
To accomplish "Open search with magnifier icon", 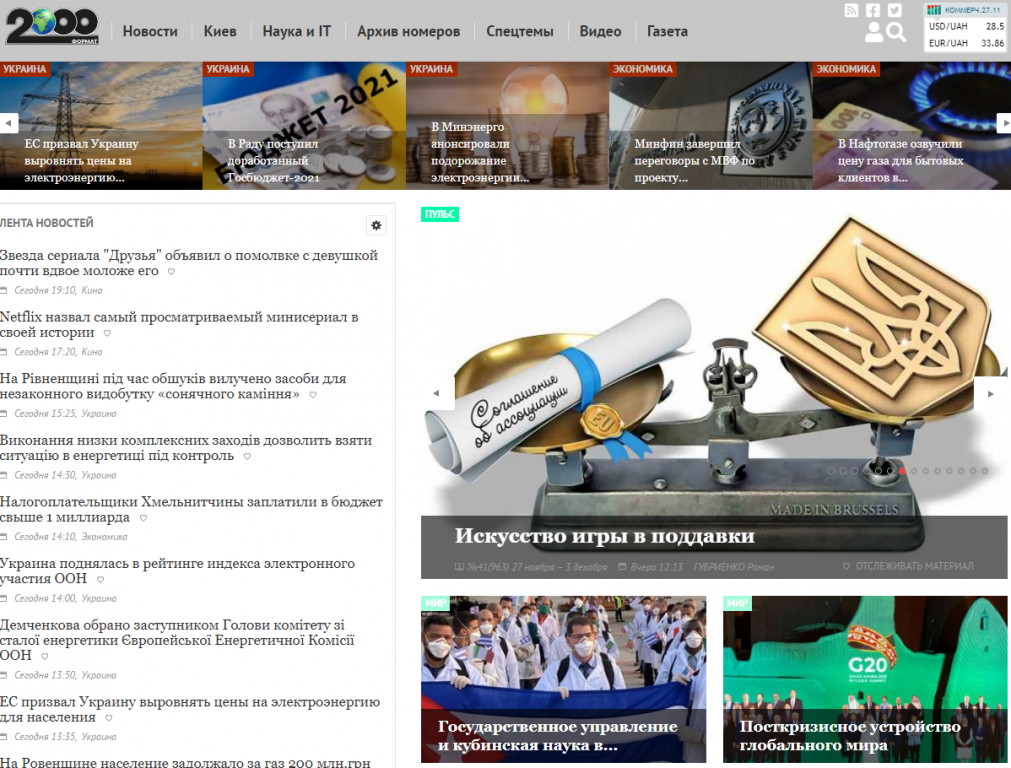I will pos(896,32).
